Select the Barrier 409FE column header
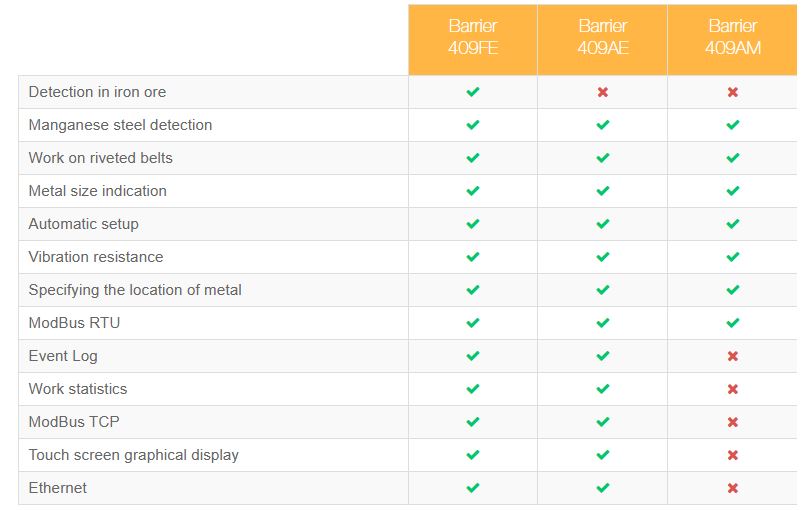 tap(473, 39)
